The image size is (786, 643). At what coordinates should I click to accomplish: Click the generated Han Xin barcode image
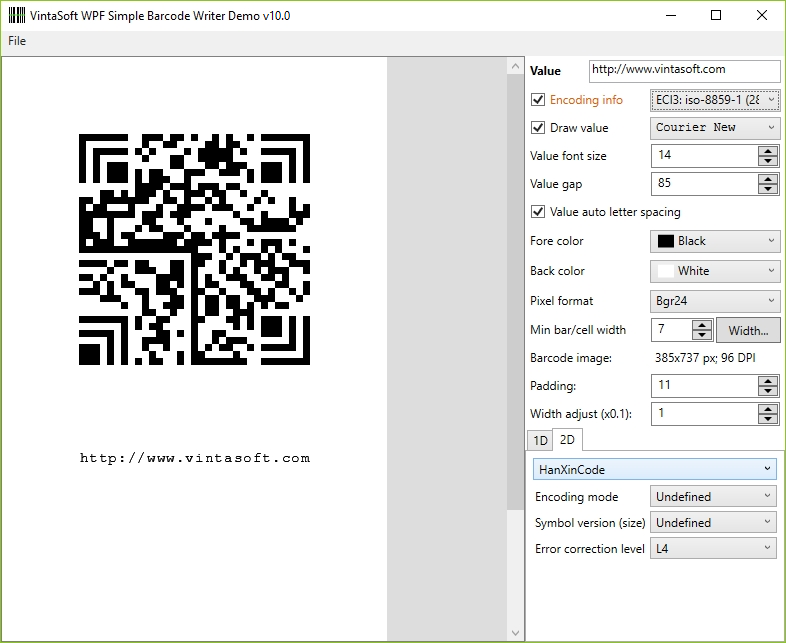pyautogui.click(x=194, y=249)
